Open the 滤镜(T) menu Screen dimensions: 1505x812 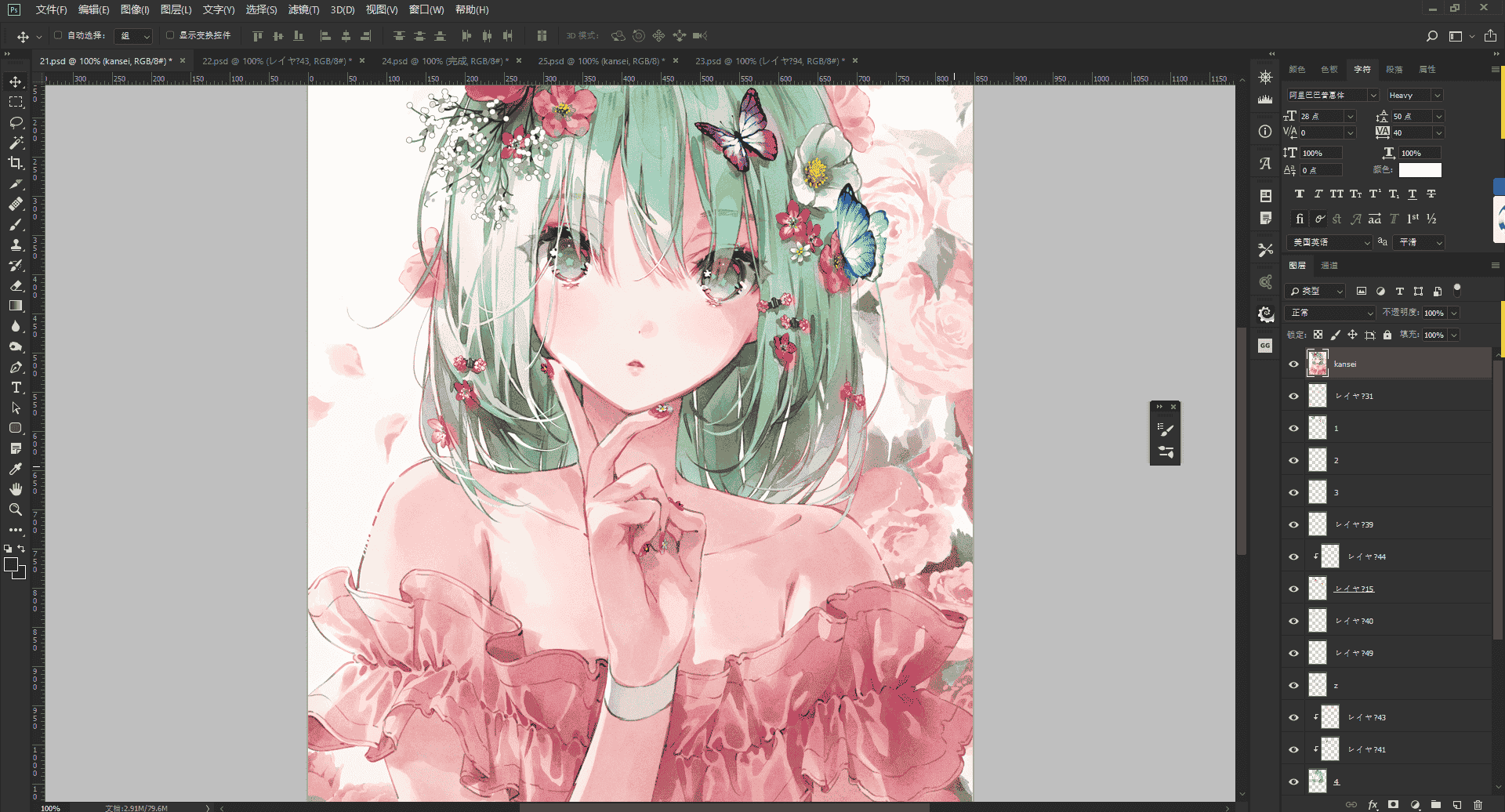click(303, 9)
